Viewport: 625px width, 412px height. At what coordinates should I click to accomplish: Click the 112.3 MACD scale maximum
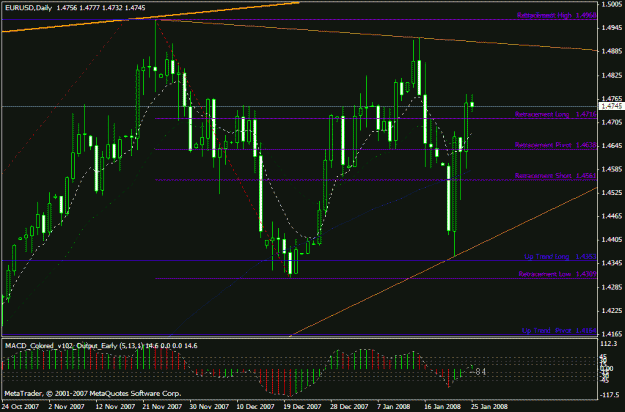coord(611,343)
